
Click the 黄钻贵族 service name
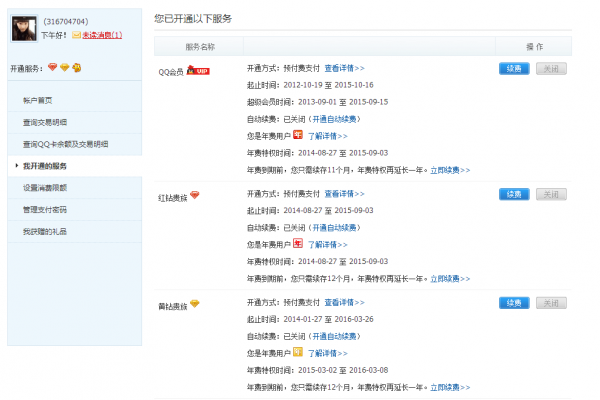(173, 307)
